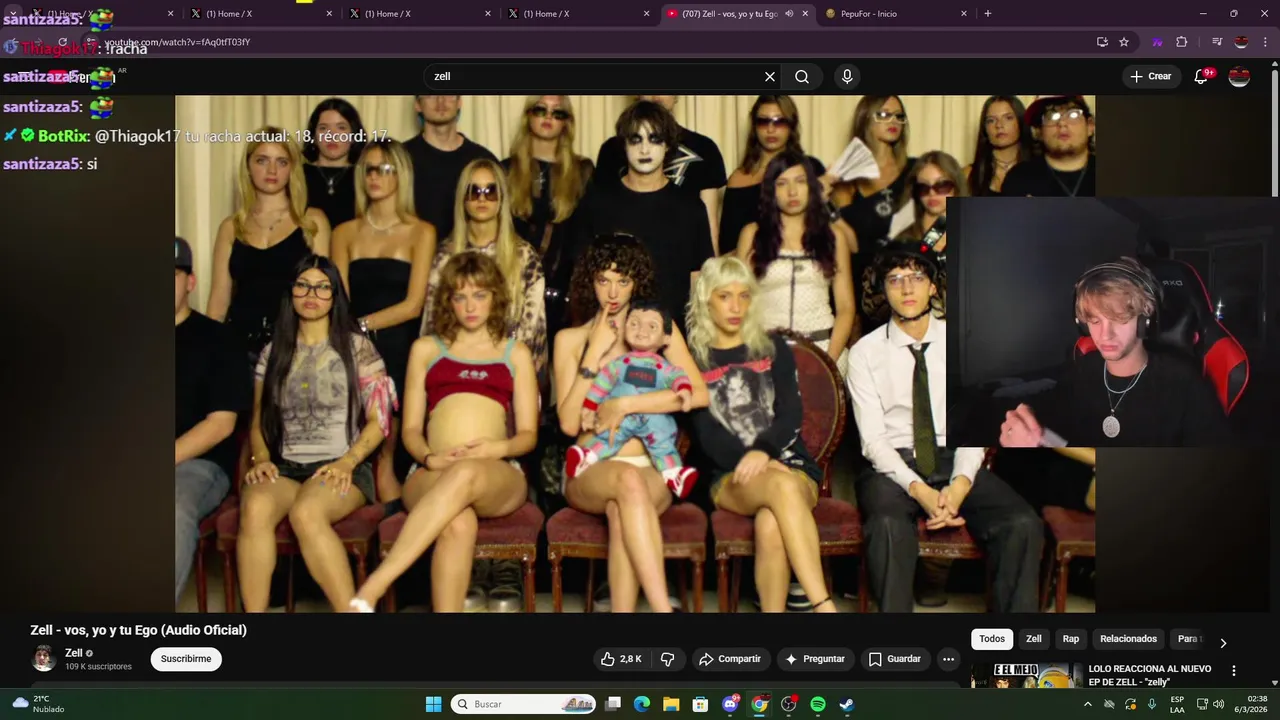1280x720 pixels.
Task: Click the Suscribirme button
Action: point(186,659)
